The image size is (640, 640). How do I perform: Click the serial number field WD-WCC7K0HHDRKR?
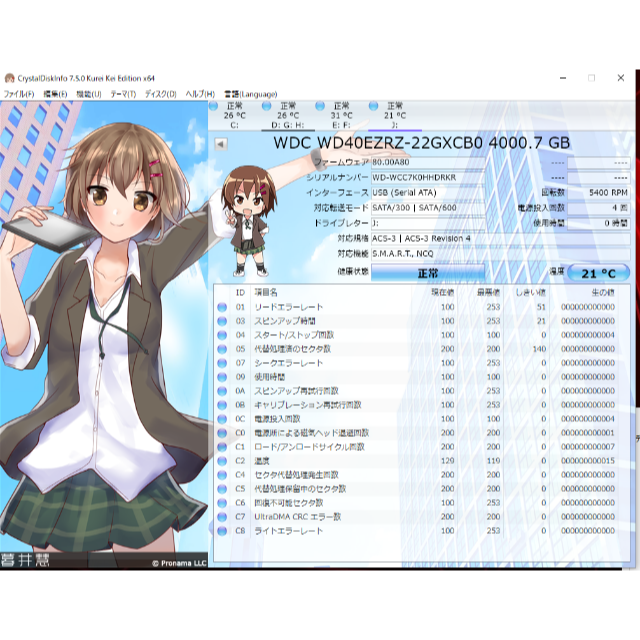(428, 178)
